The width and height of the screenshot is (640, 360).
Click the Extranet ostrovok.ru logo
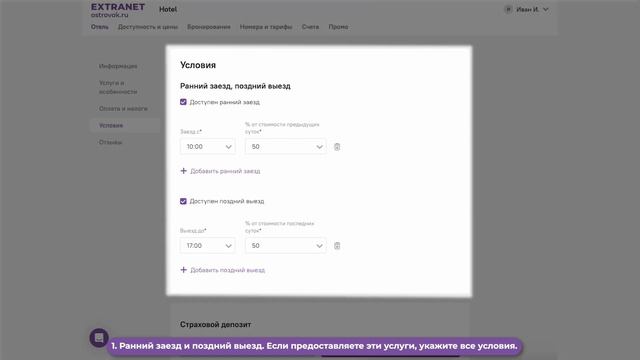point(118,11)
